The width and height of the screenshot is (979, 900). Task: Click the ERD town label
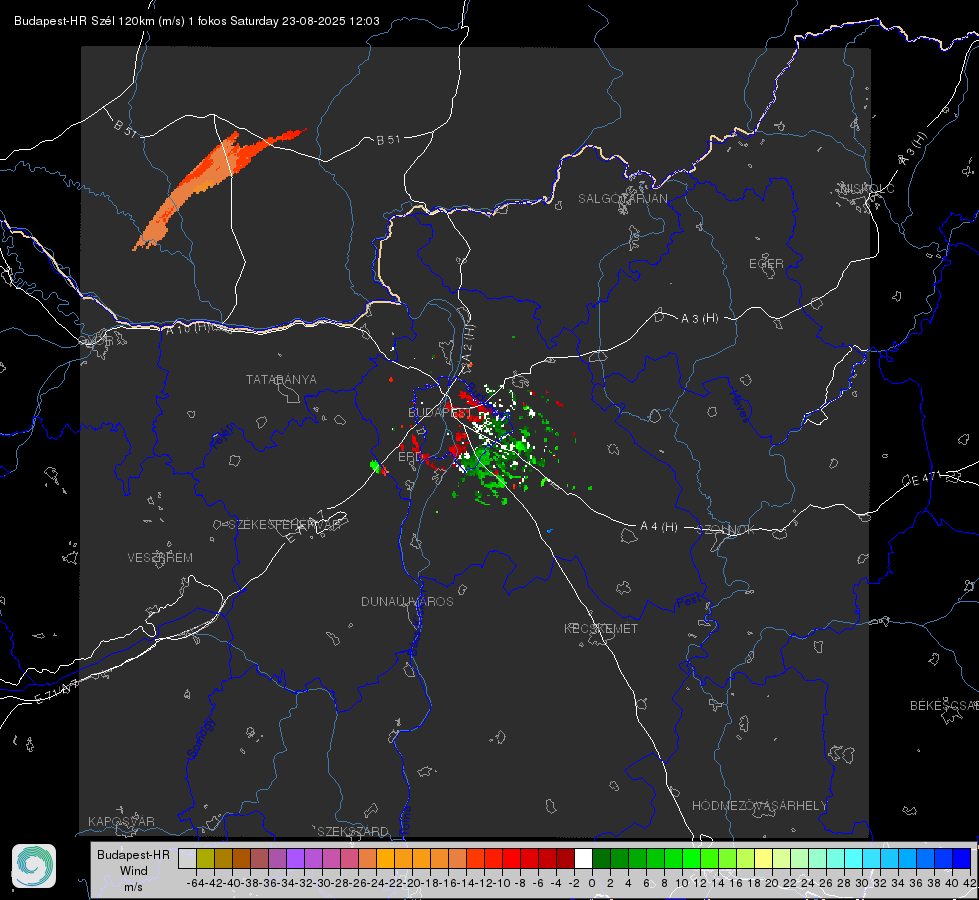coord(410,457)
